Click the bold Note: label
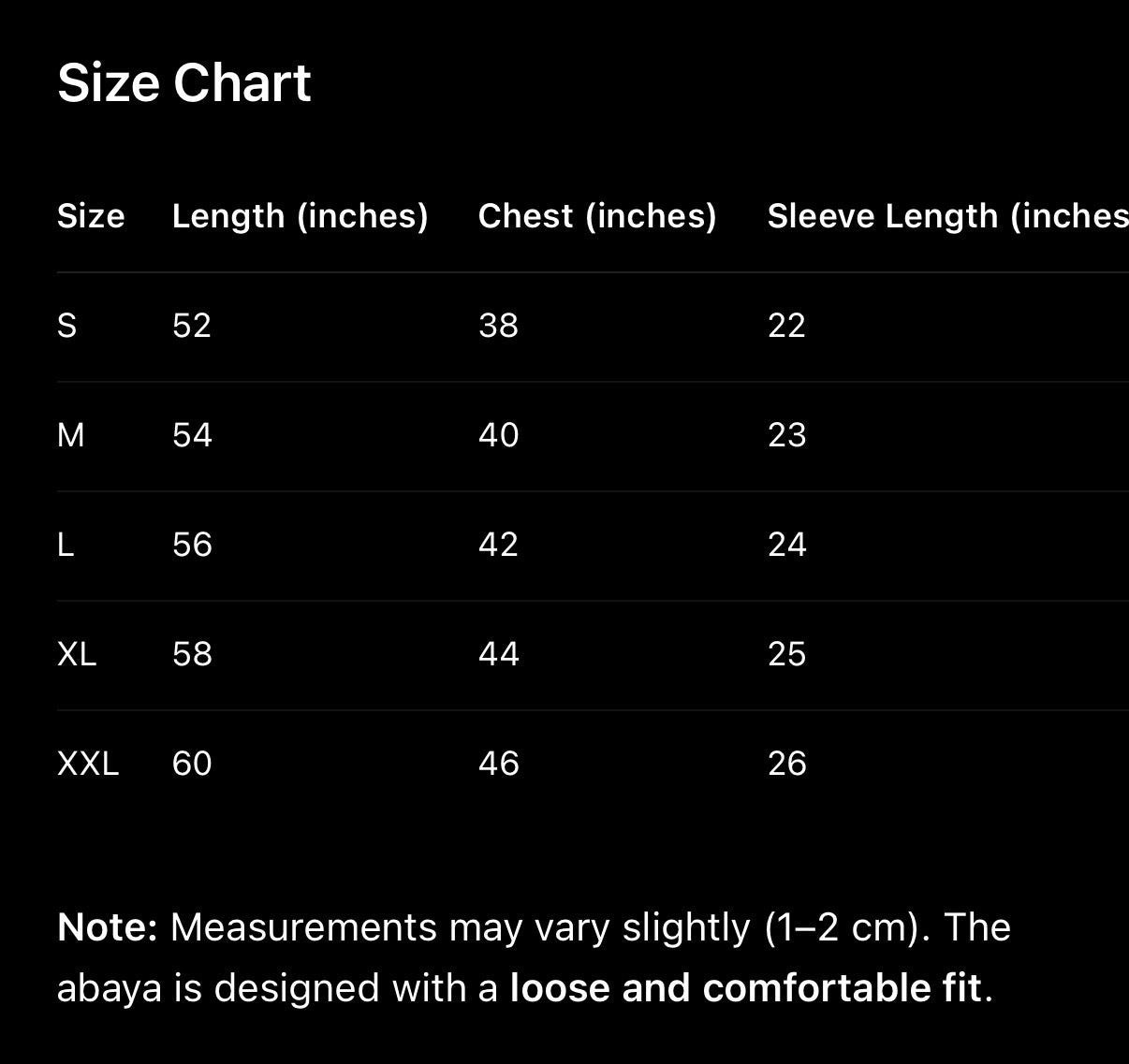Screen dimensions: 1129x1064 (x=107, y=927)
